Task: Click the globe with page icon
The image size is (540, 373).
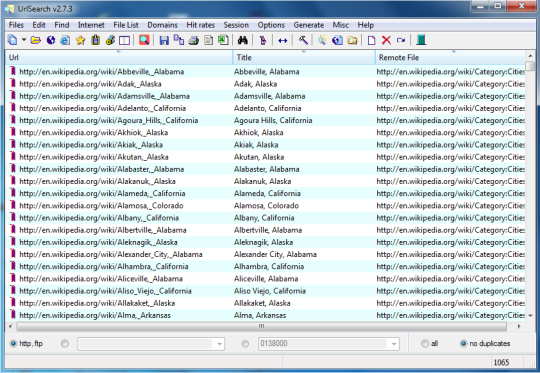Action: tap(338, 40)
